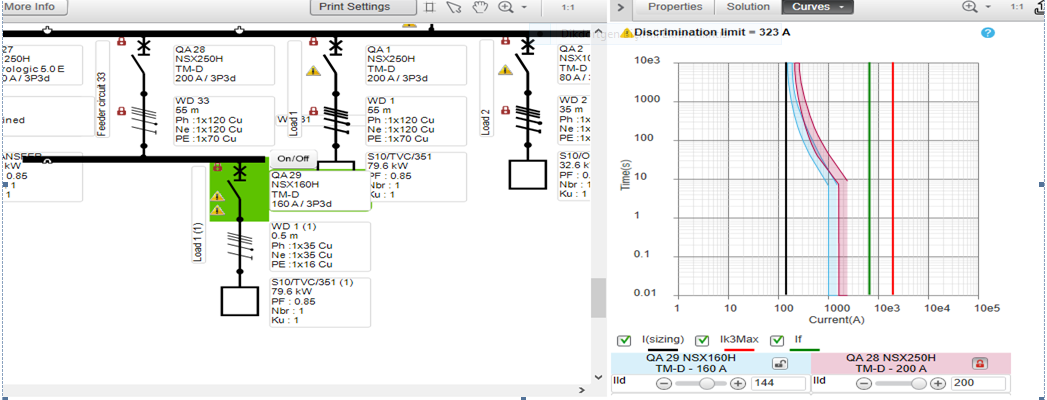
Task: Click the unlocked padlock for QA 29 NSX160H
Action: [x=780, y=363]
